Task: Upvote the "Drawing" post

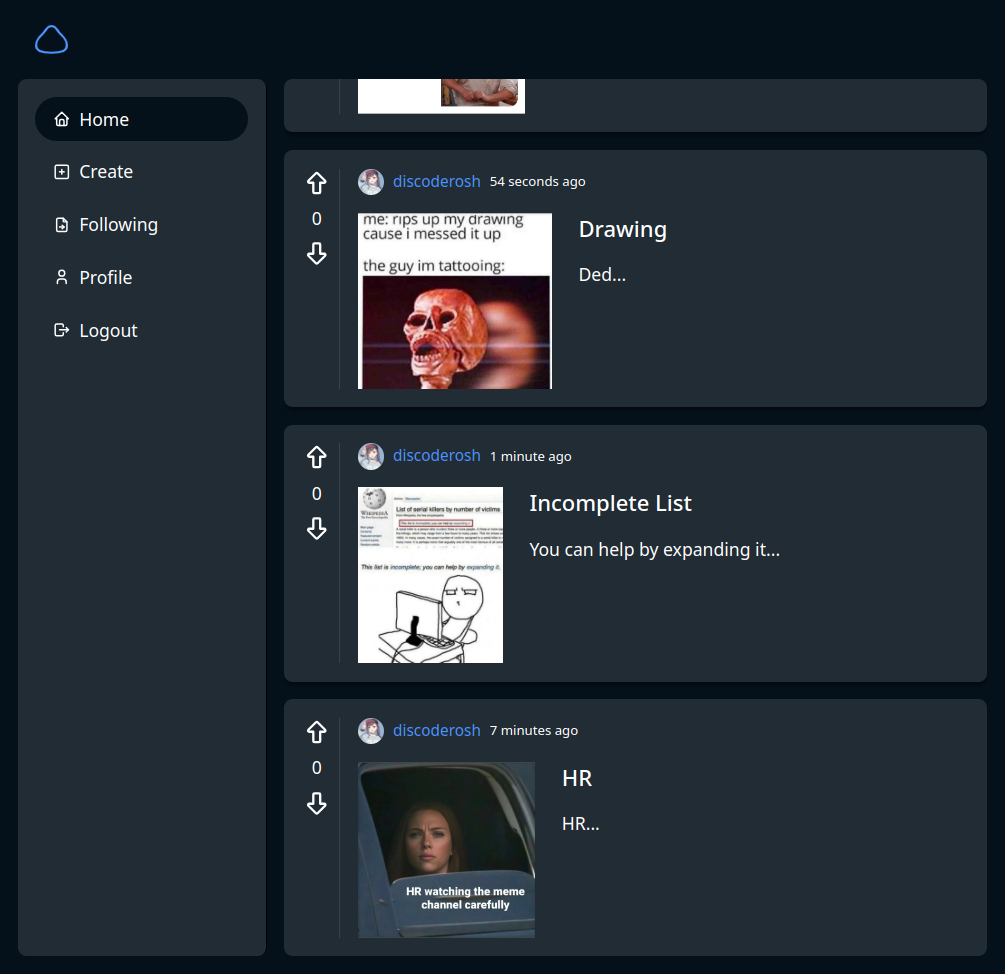Action: (x=316, y=183)
